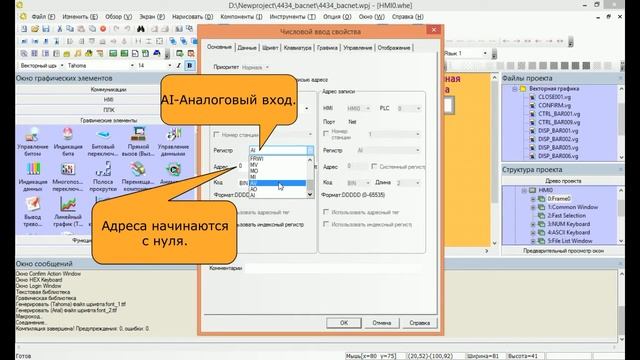Viewport: 640px width, 360px height.
Task: Select the Битовый переключатель component icon
Action: 103,135
